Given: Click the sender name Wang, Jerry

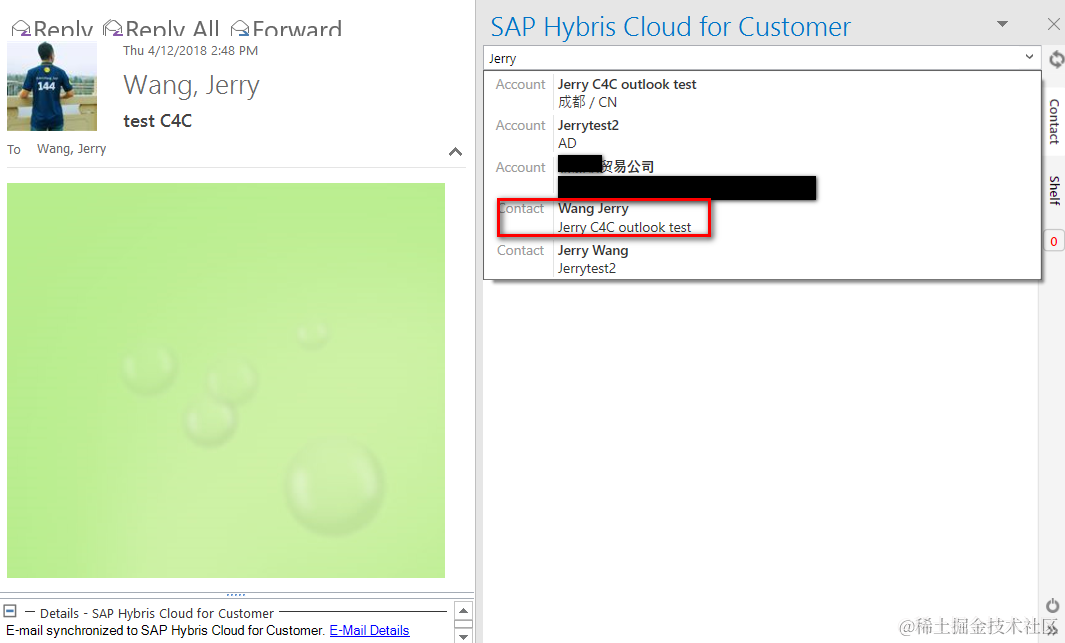Looking at the screenshot, I should click(x=192, y=86).
